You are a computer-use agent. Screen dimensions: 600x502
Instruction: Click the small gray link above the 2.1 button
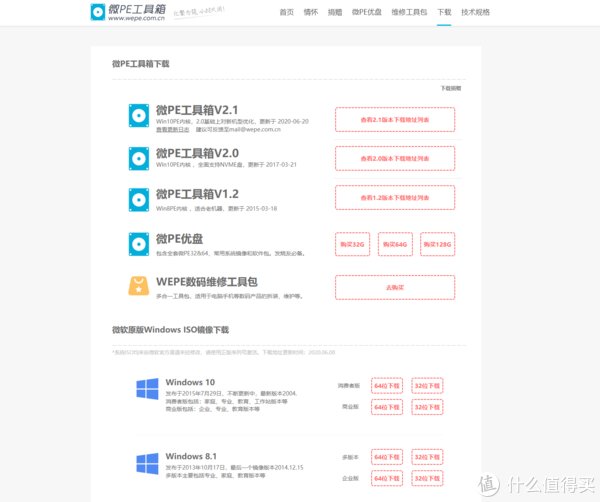tap(451, 88)
